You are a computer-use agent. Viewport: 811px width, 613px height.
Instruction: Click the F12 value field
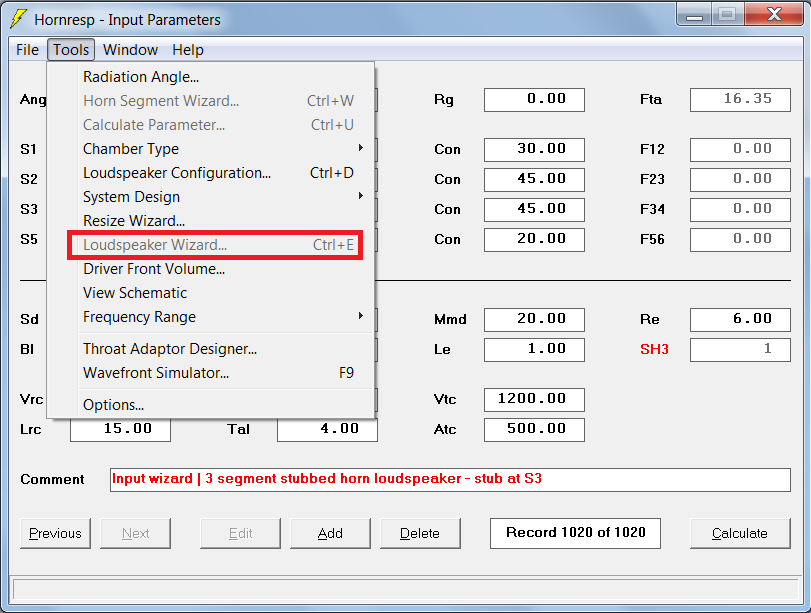click(740, 149)
